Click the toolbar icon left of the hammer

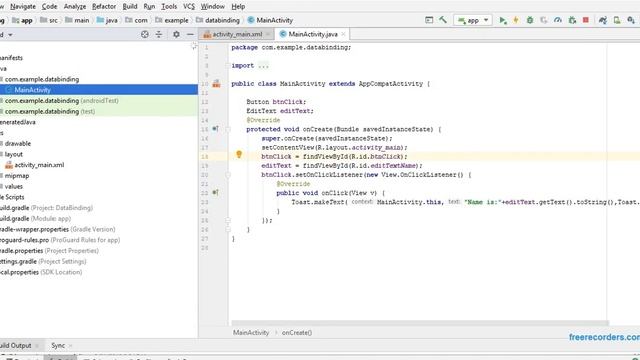(x=429, y=20)
